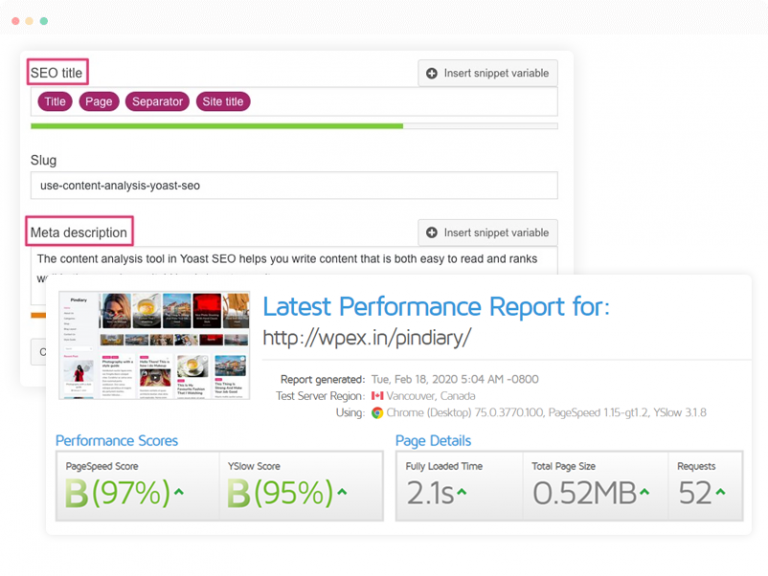Click the SEO title label
The image size is (768, 576).
point(56,73)
